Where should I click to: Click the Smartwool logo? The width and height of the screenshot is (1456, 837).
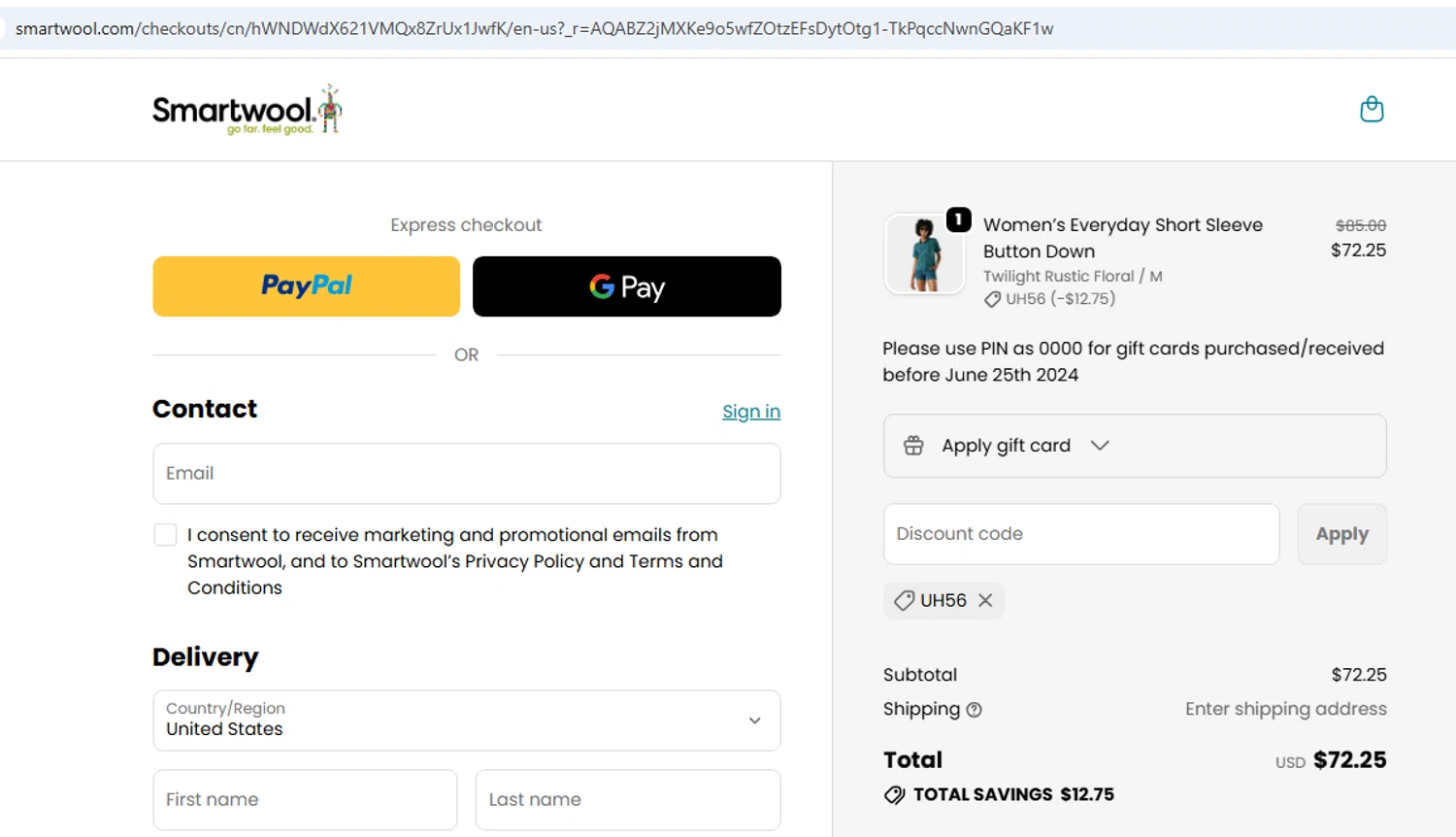(x=248, y=110)
